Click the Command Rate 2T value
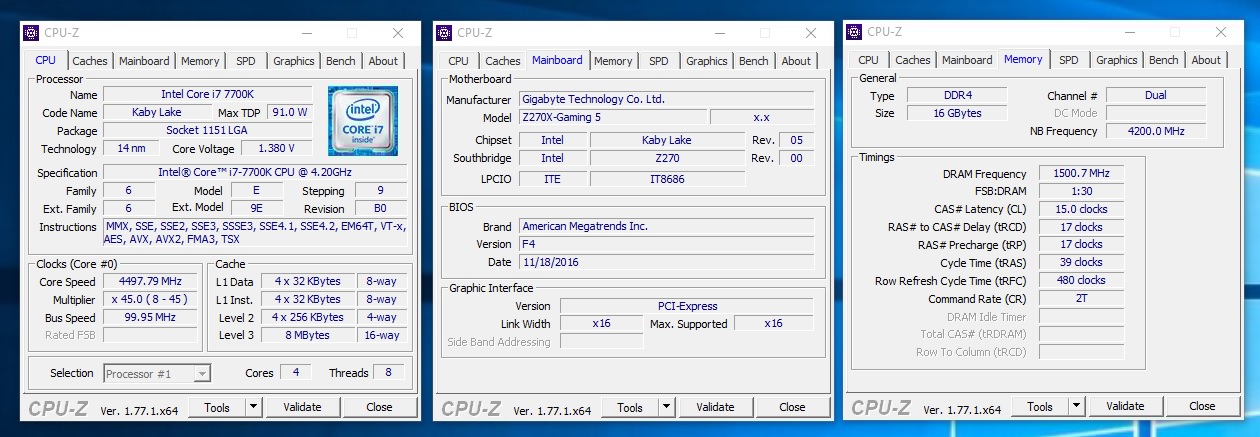 click(1081, 298)
